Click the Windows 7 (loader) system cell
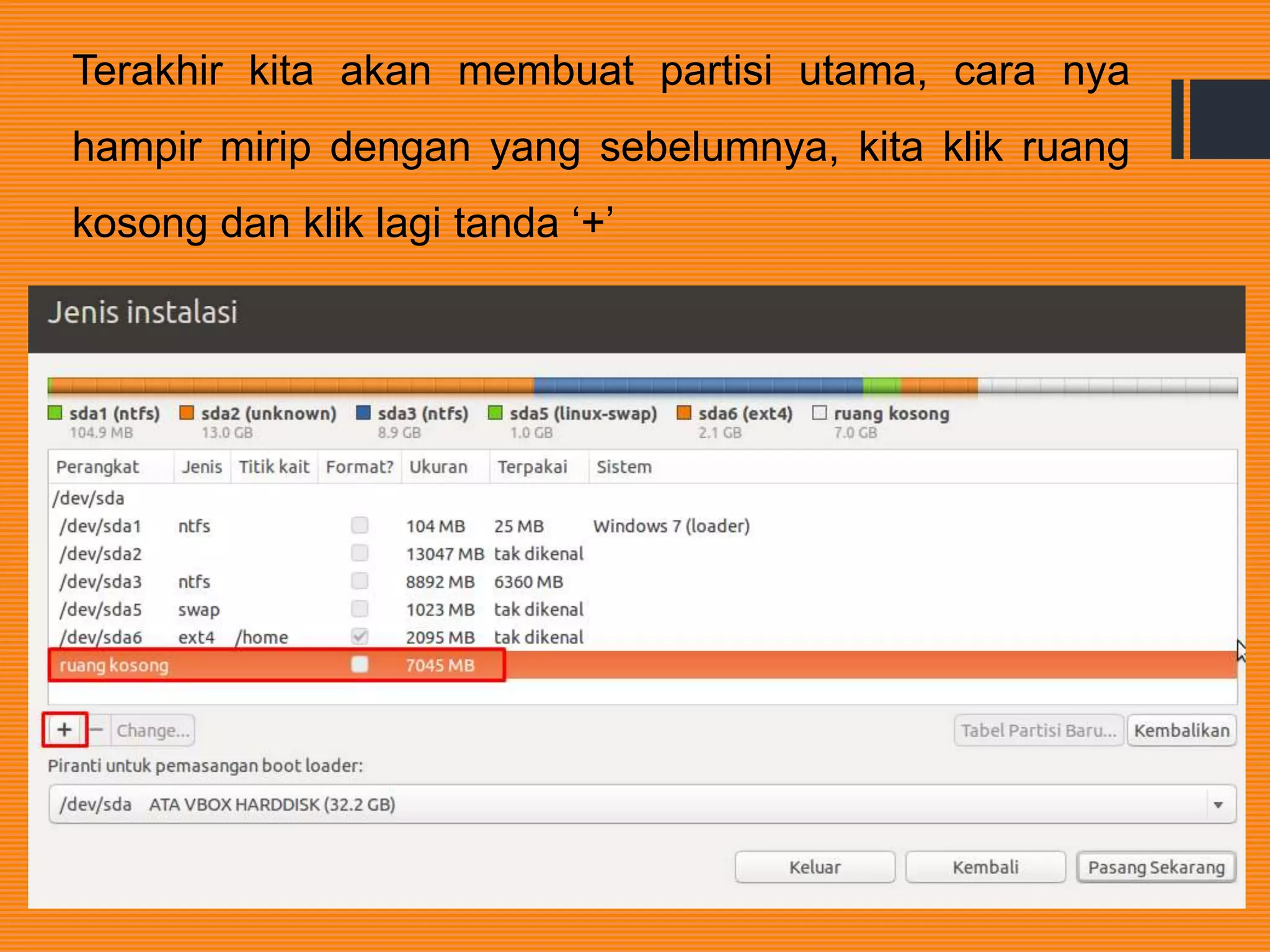This screenshot has height=952, width=1270. pos(672,526)
